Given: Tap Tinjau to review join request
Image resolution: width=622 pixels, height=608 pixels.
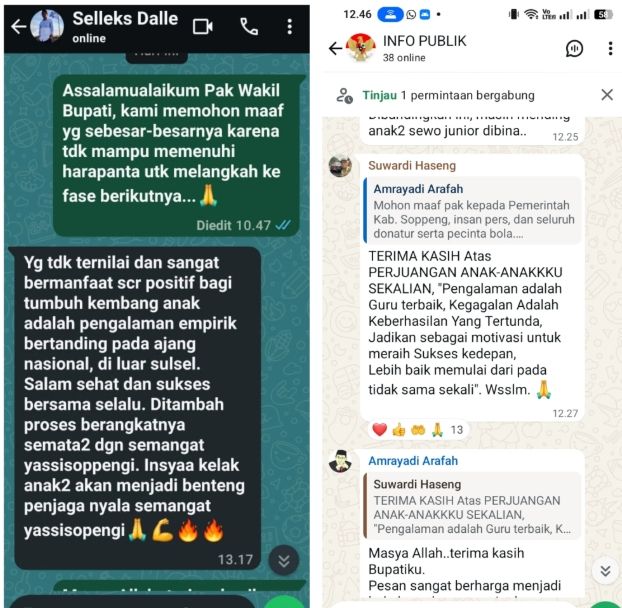Looking at the screenshot, I should pos(379,96).
